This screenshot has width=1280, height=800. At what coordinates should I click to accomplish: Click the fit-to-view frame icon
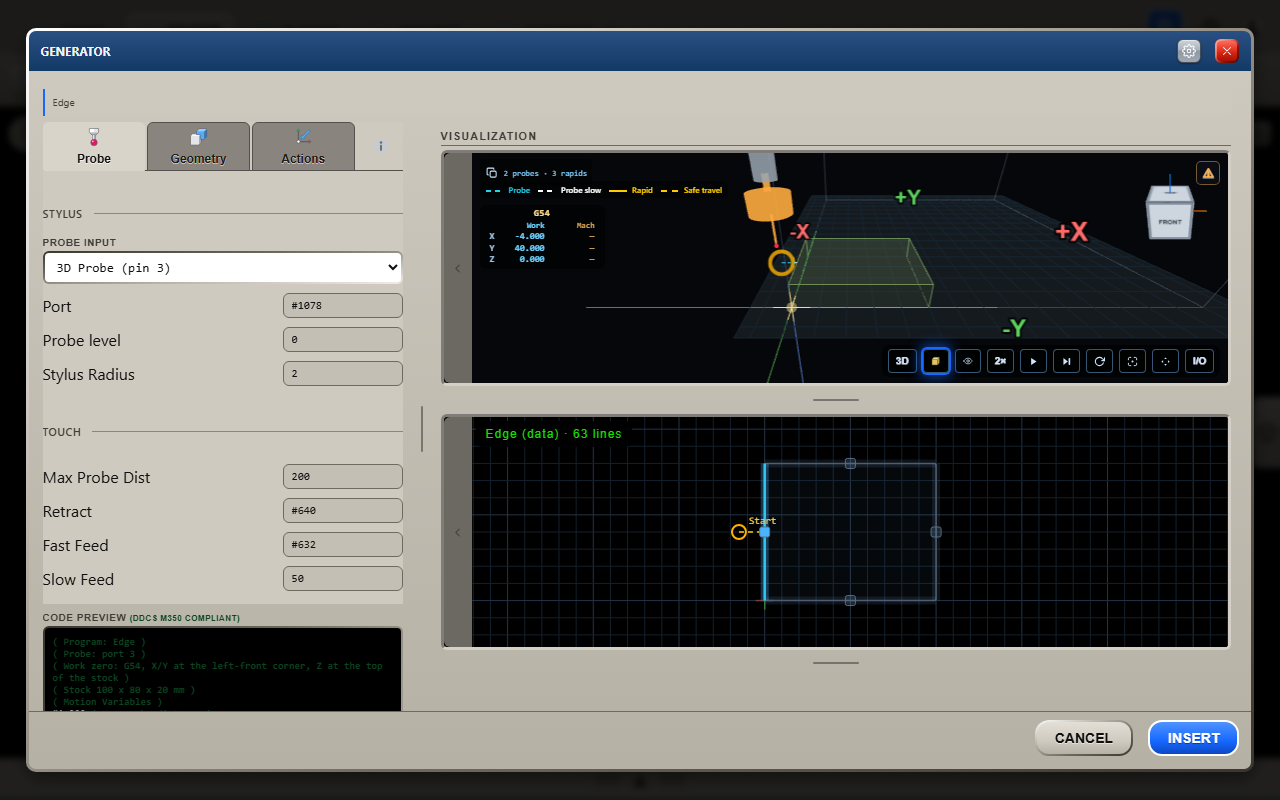point(1132,361)
